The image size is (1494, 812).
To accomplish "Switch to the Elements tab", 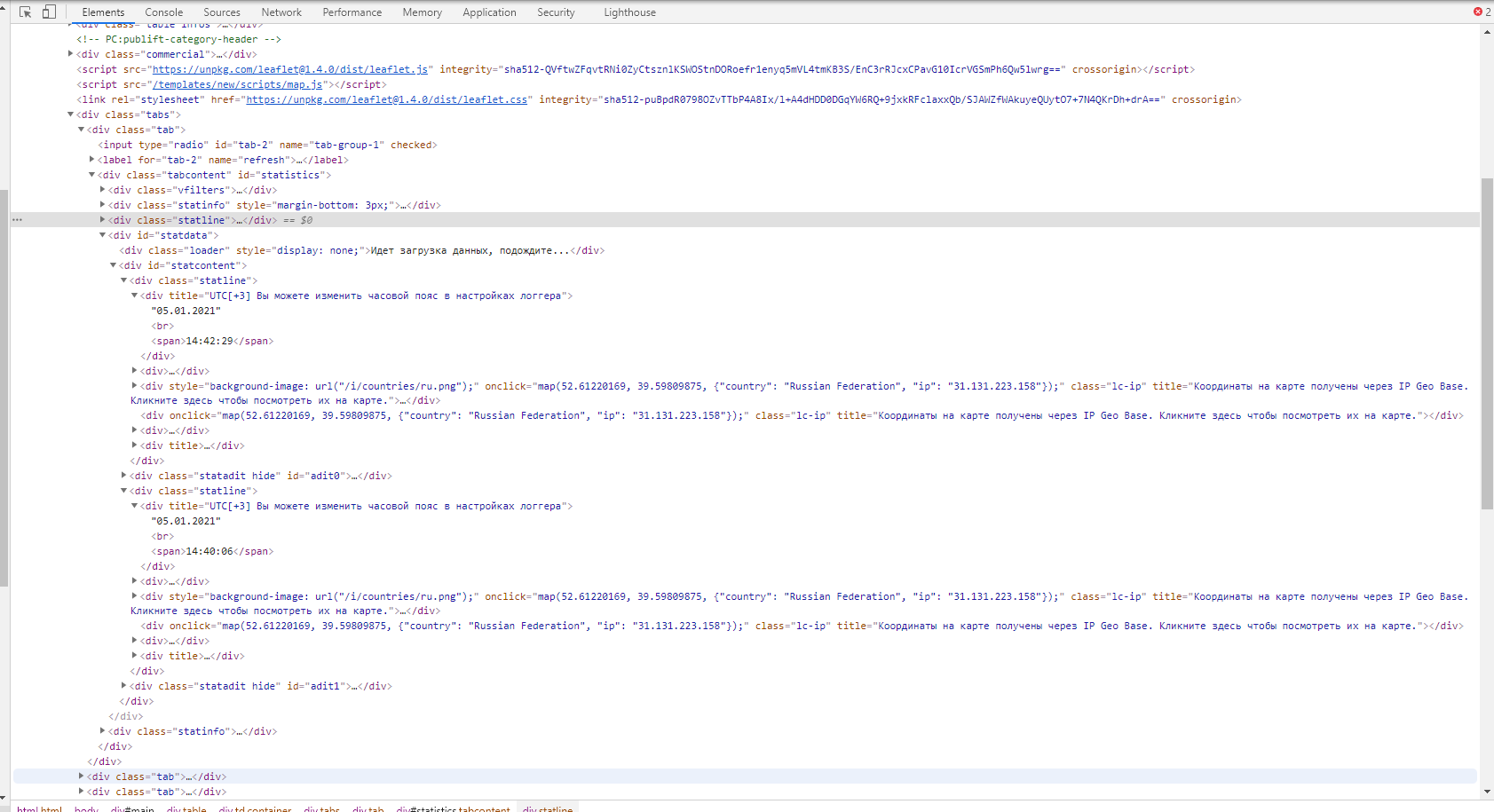I will click(103, 12).
